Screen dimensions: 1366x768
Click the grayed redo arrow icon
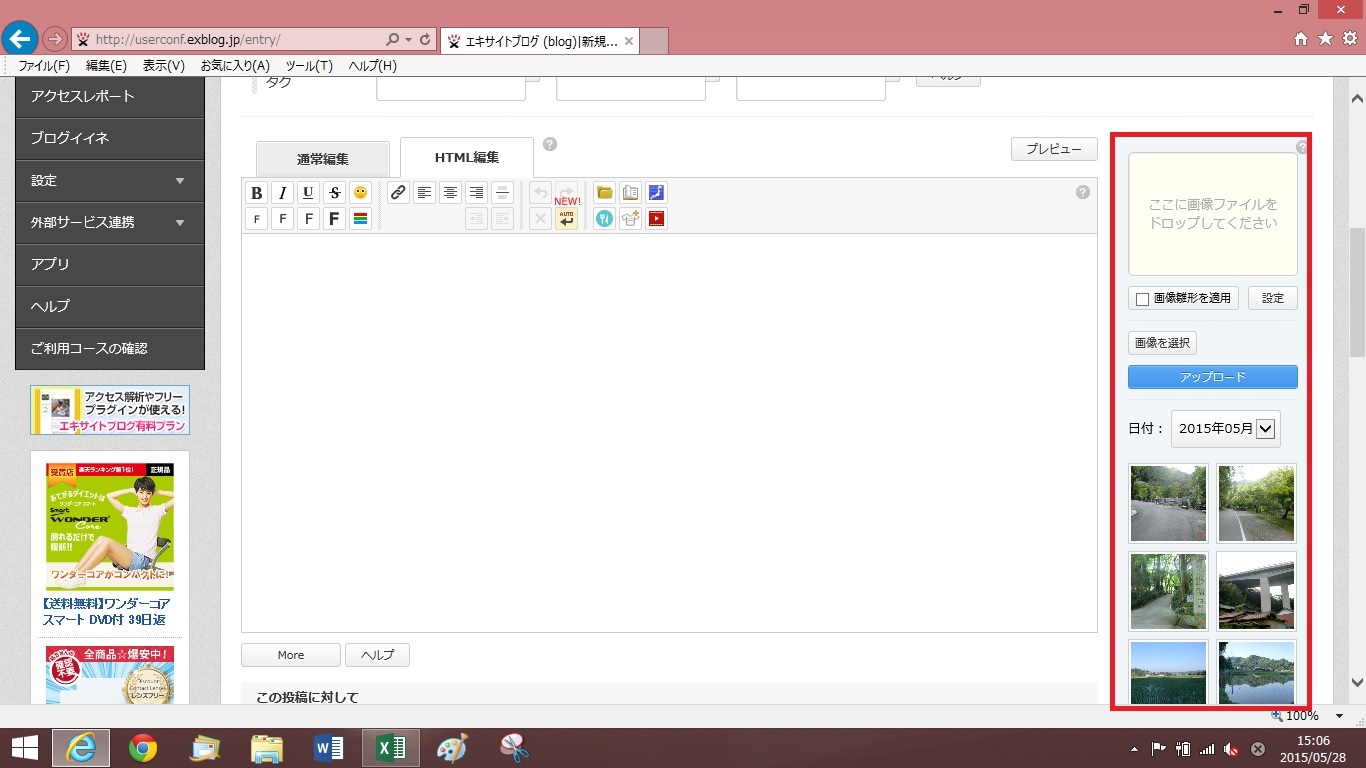pos(566,193)
